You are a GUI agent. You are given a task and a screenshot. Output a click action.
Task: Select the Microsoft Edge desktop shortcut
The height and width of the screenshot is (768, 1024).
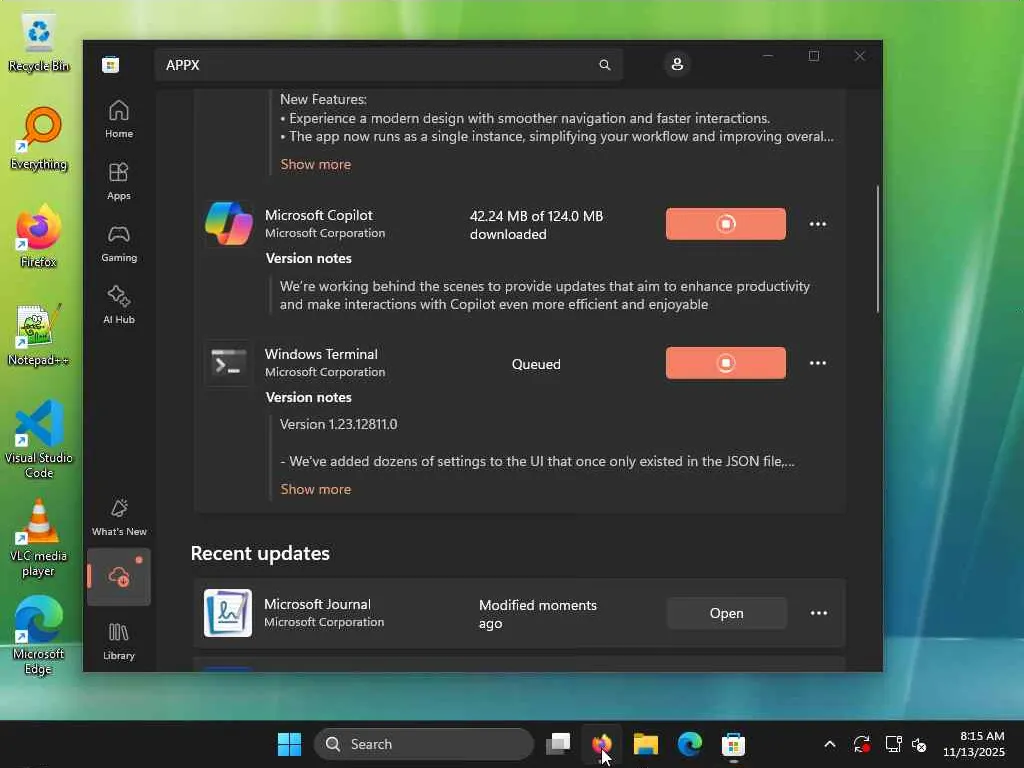tap(38, 635)
